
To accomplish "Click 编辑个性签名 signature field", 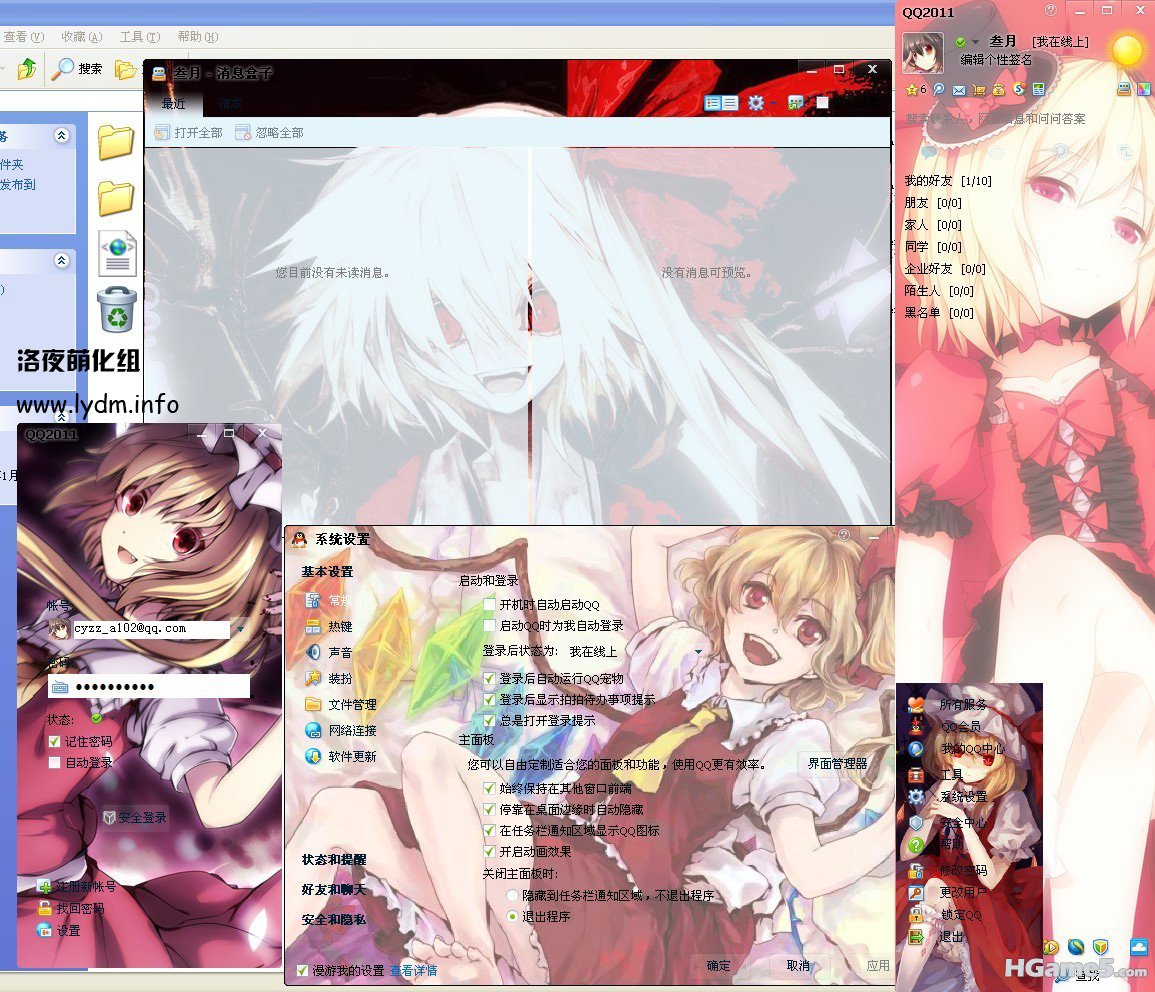I will coord(996,60).
